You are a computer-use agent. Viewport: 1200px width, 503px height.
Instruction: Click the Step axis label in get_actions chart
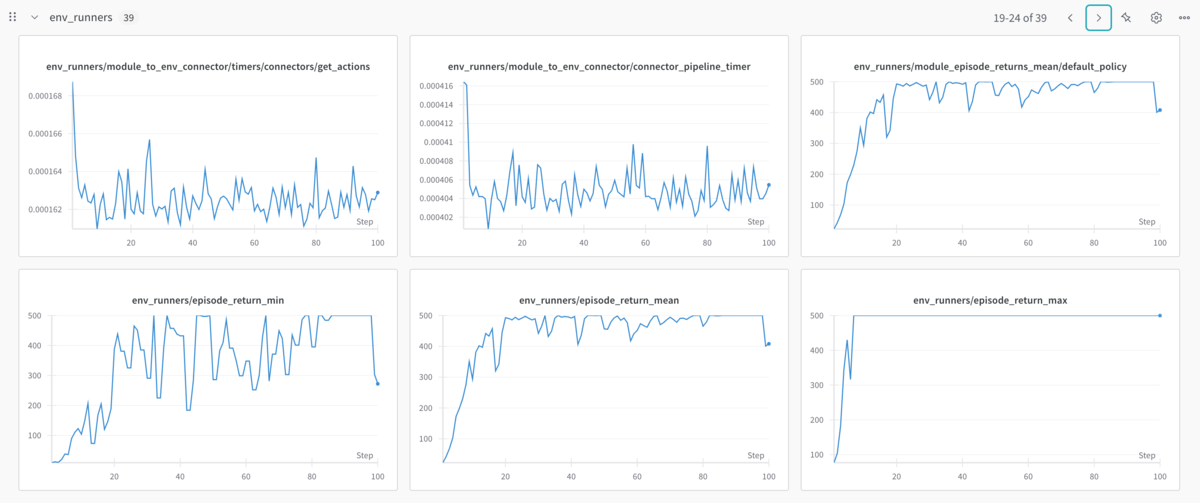[364, 222]
